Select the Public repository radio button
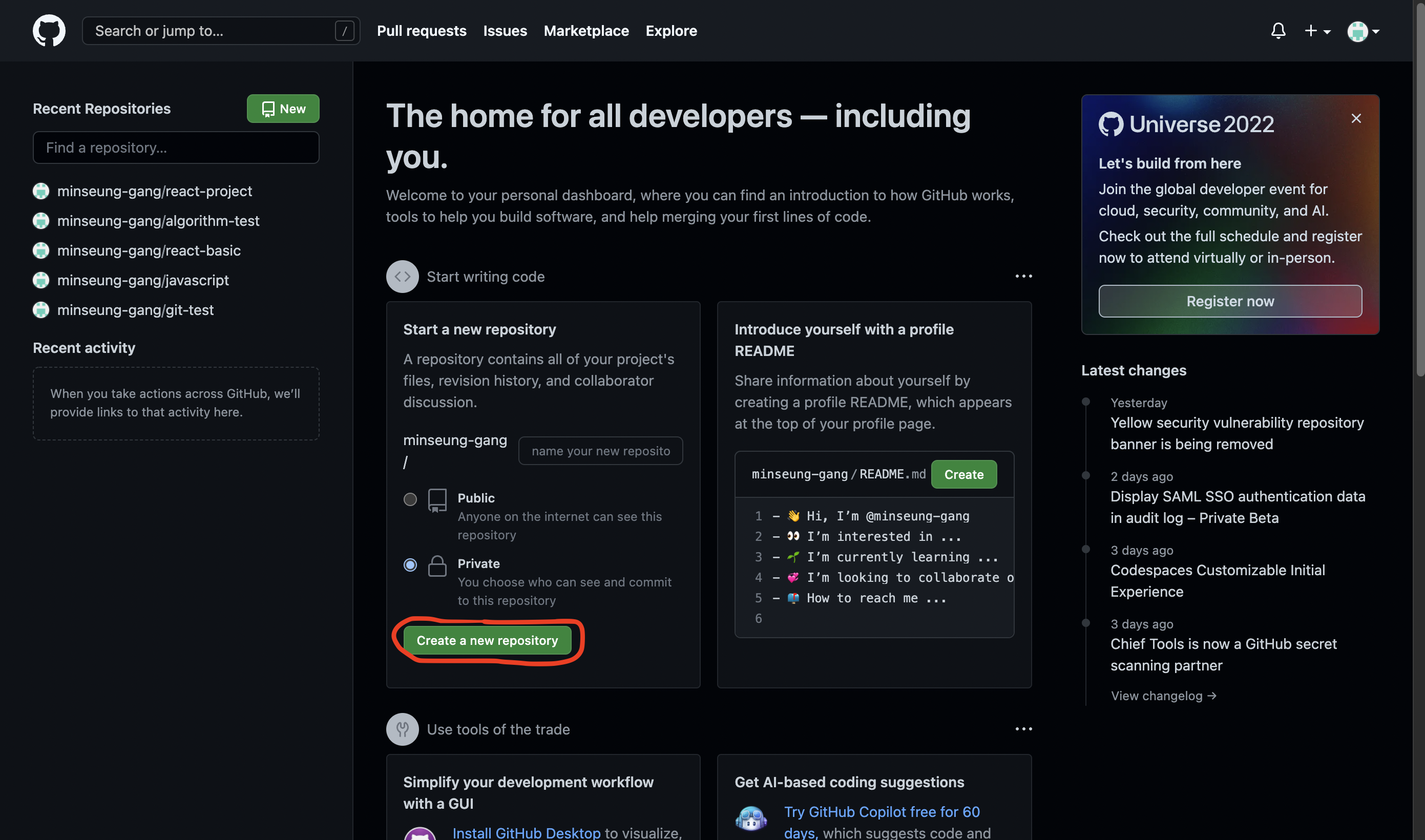This screenshot has width=1425, height=840. tap(410, 499)
